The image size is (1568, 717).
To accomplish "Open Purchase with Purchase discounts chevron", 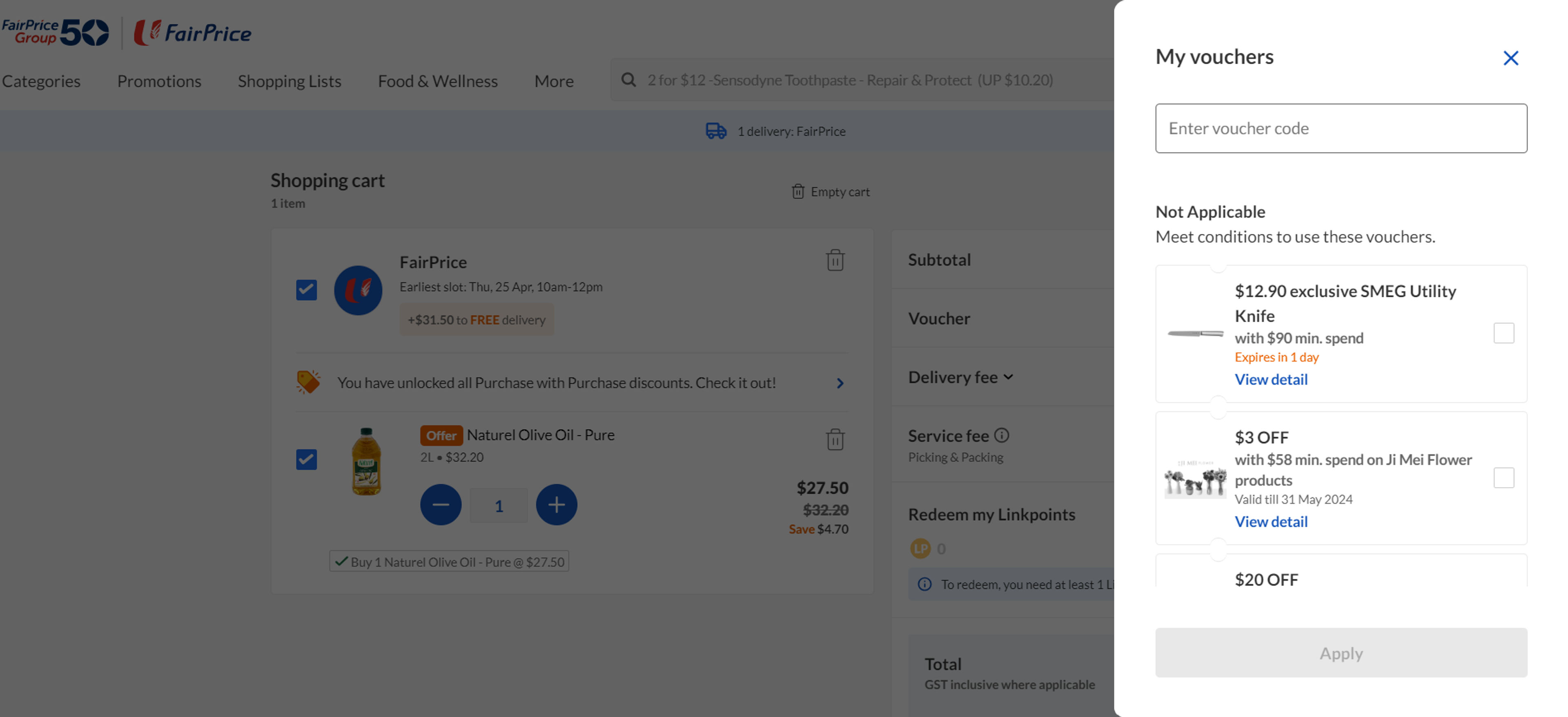I will pos(840,383).
